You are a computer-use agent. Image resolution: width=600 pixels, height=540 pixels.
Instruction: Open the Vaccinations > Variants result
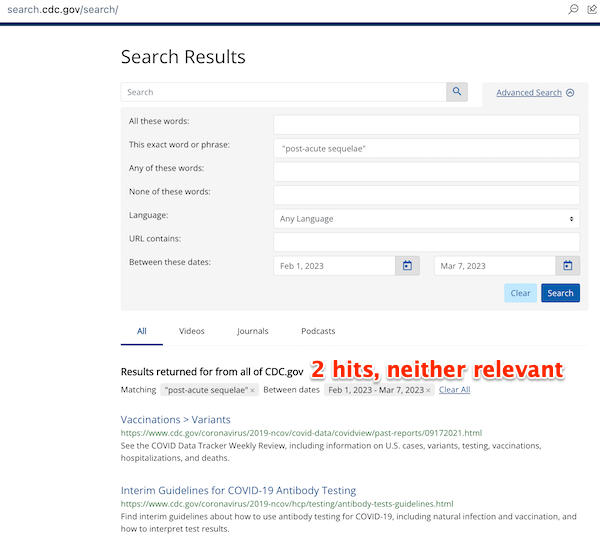pyautogui.click(x=176, y=419)
